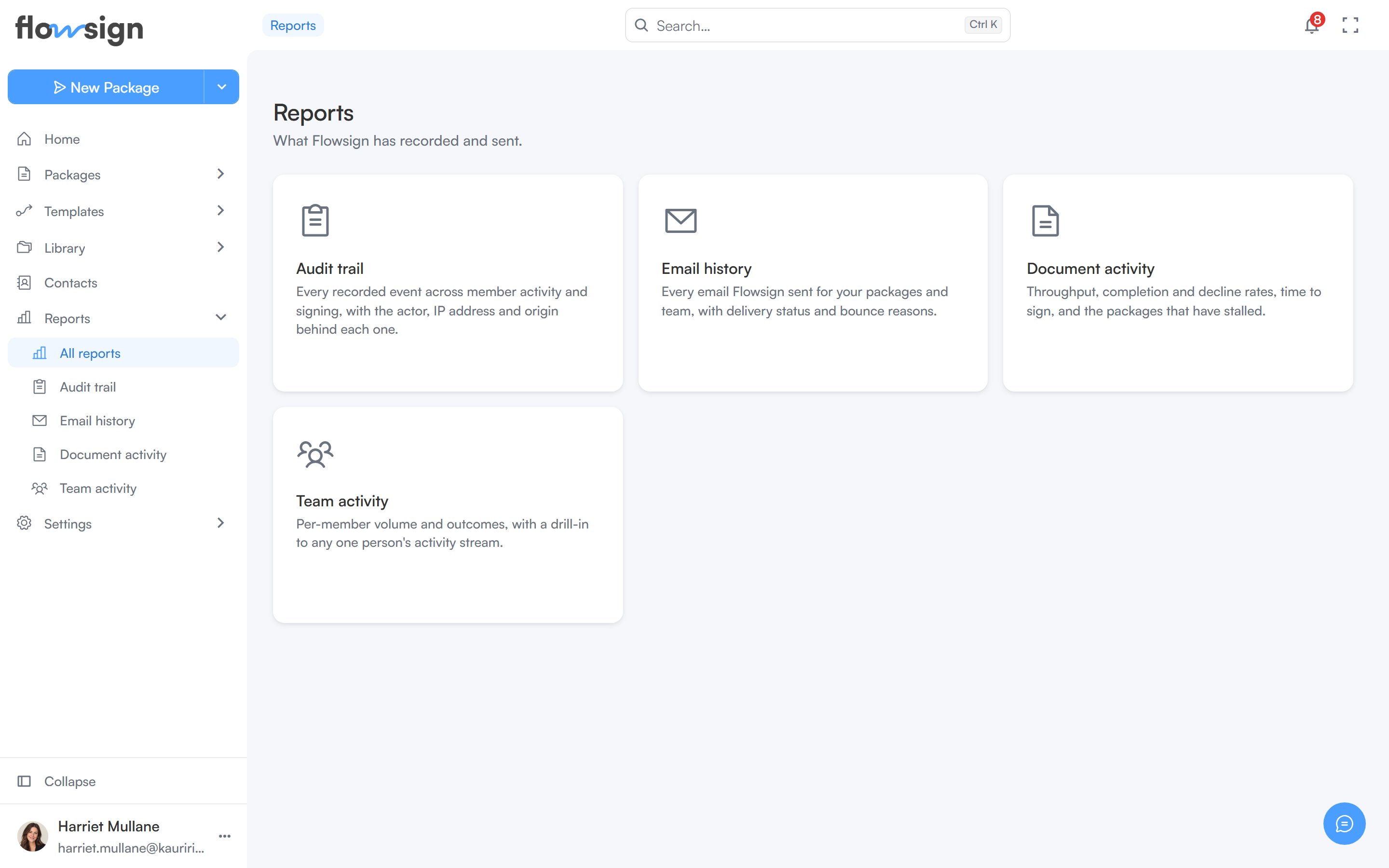The image size is (1389, 868).
Task: Click the envelope icon on Email history card
Action: coord(681,220)
